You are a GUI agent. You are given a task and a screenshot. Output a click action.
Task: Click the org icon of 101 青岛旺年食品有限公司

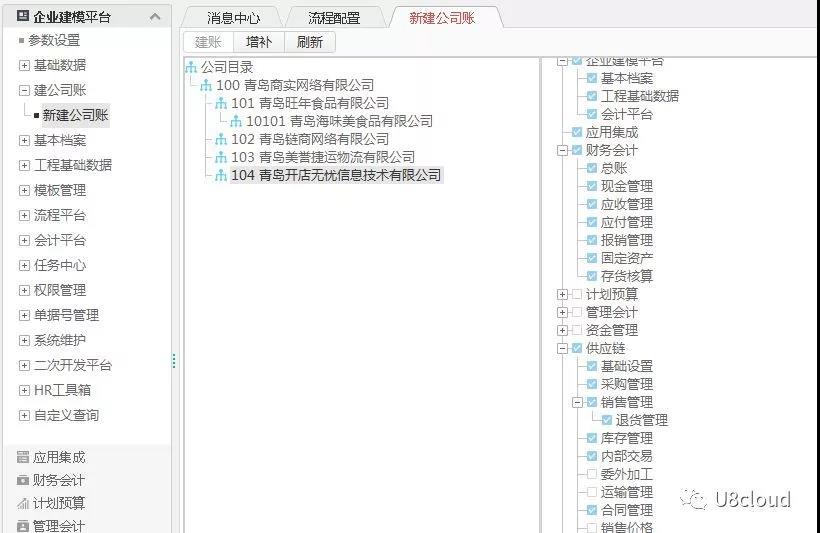pyautogui.click(x=221, y=103)
